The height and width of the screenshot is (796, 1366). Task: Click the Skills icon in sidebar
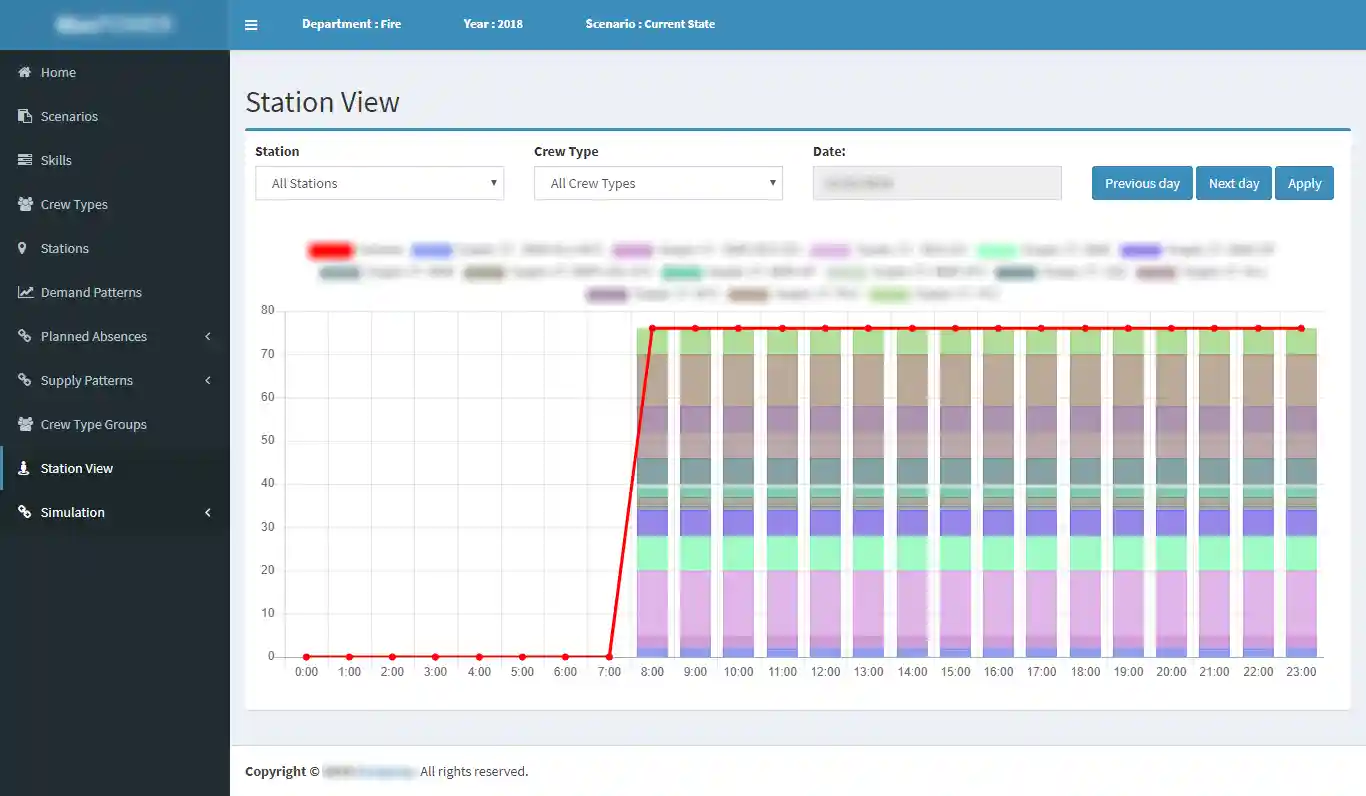coord(25,161)
